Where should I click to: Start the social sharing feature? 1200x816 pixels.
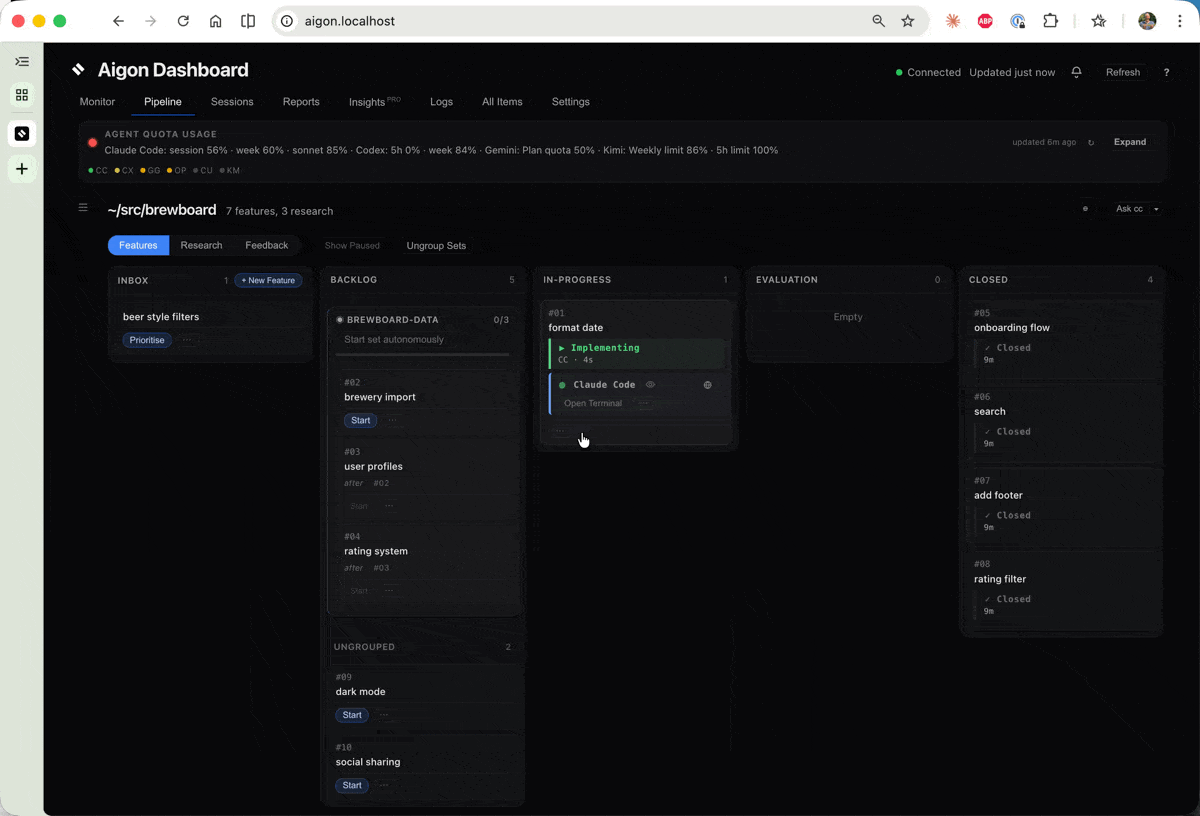[352, 785]
